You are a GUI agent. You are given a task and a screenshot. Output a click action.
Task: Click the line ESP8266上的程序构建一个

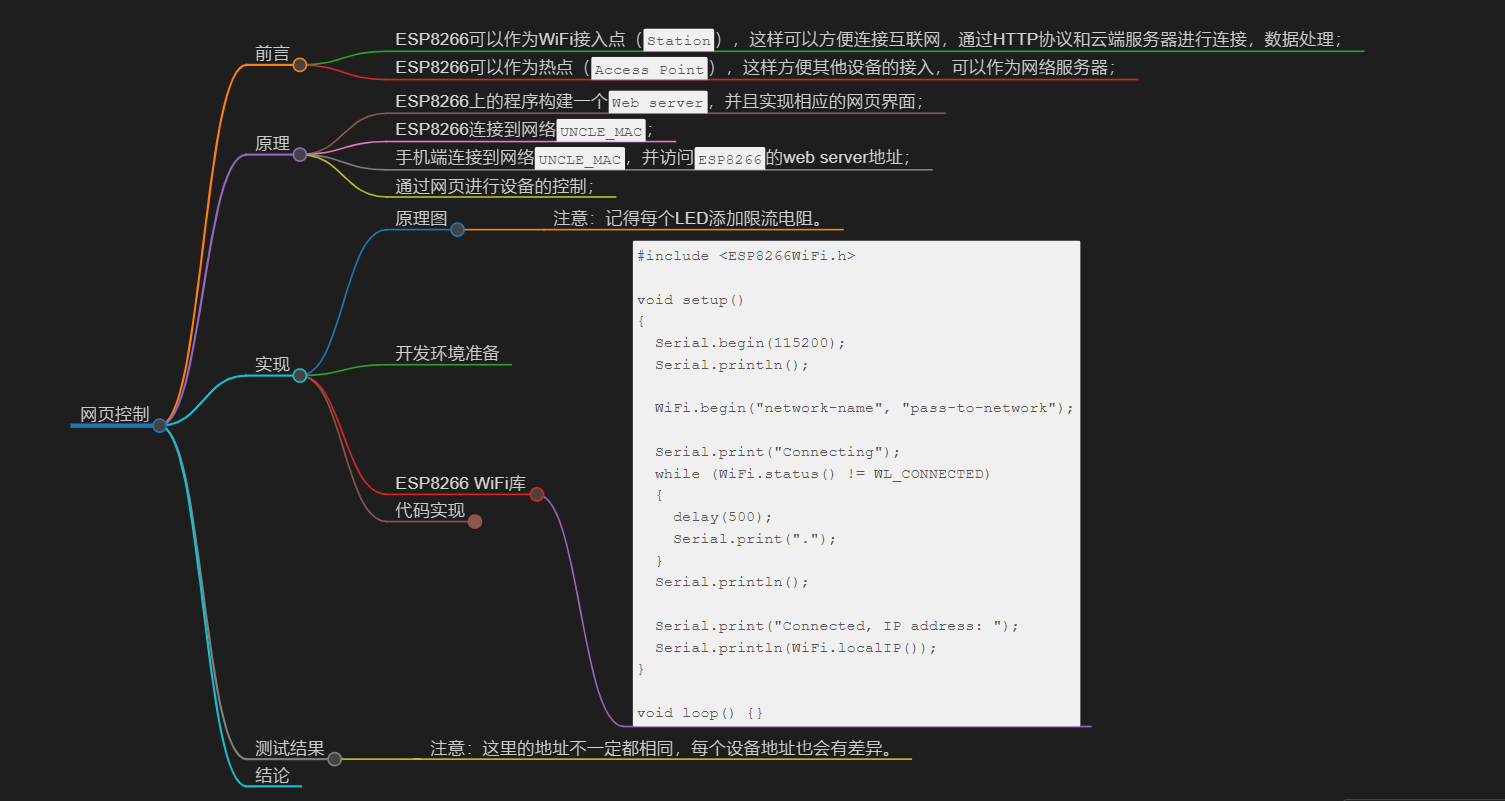[x=659, y=102]
